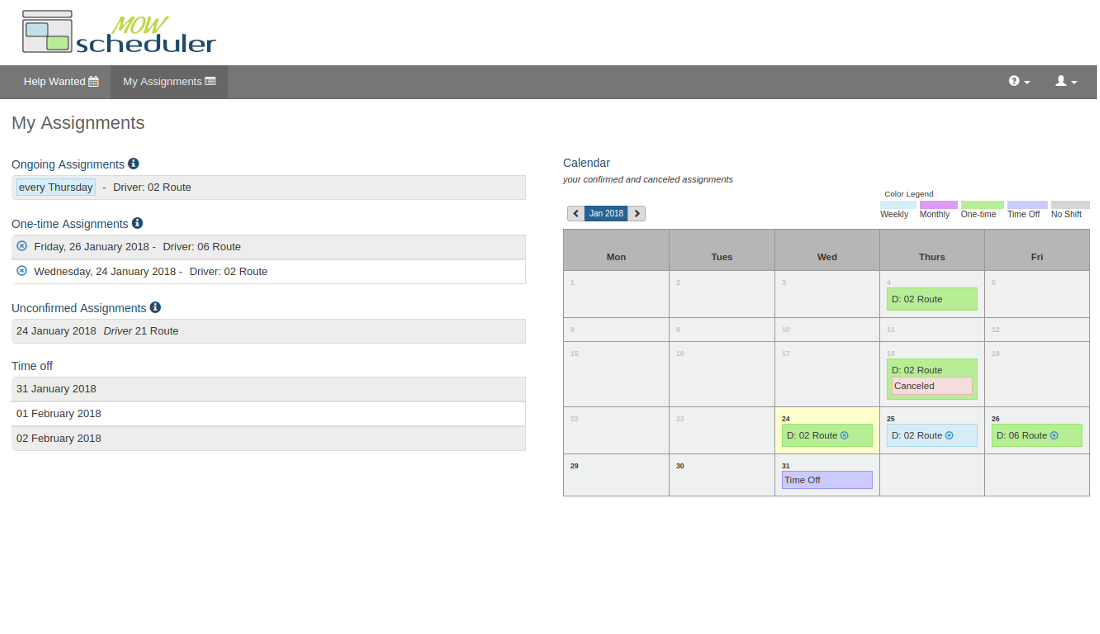
Task: Click the every Thursday ongoing assignment
Action: click(55, 187)
